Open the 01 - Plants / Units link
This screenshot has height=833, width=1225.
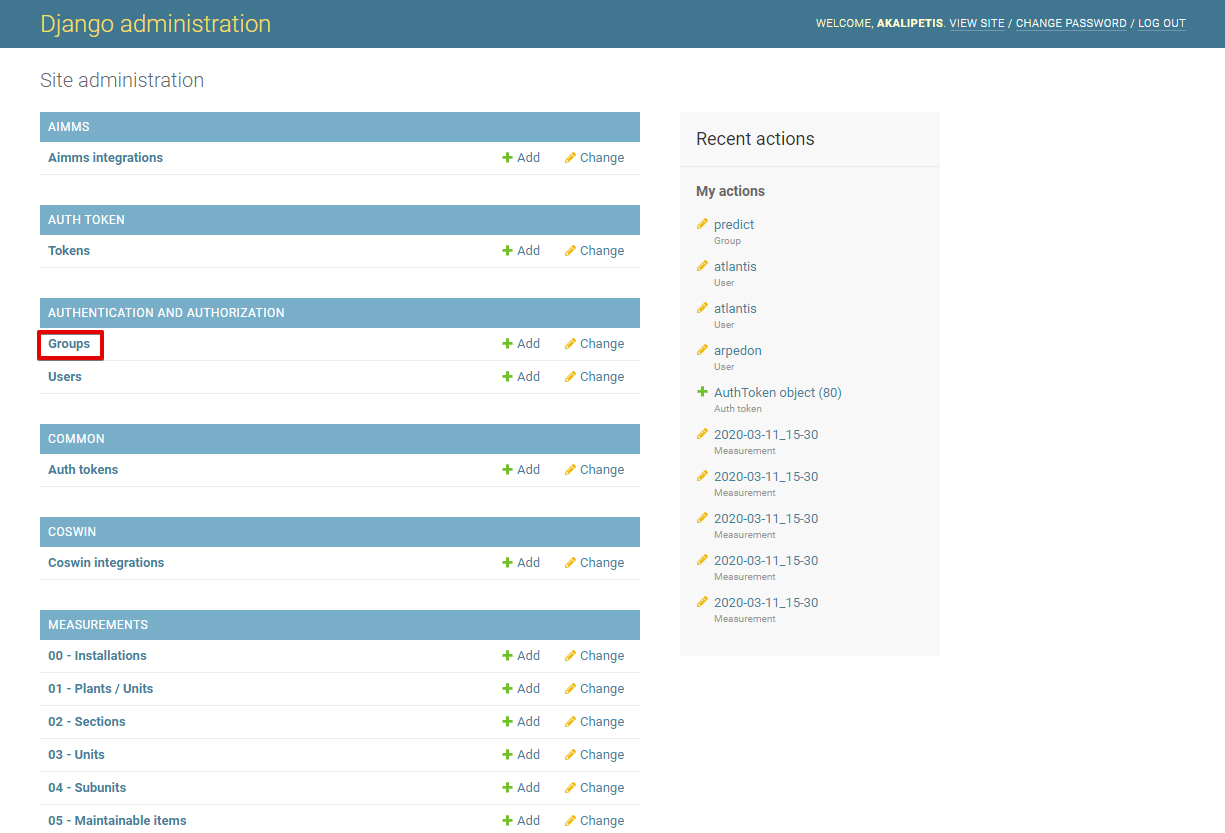(x=101, y=689)
